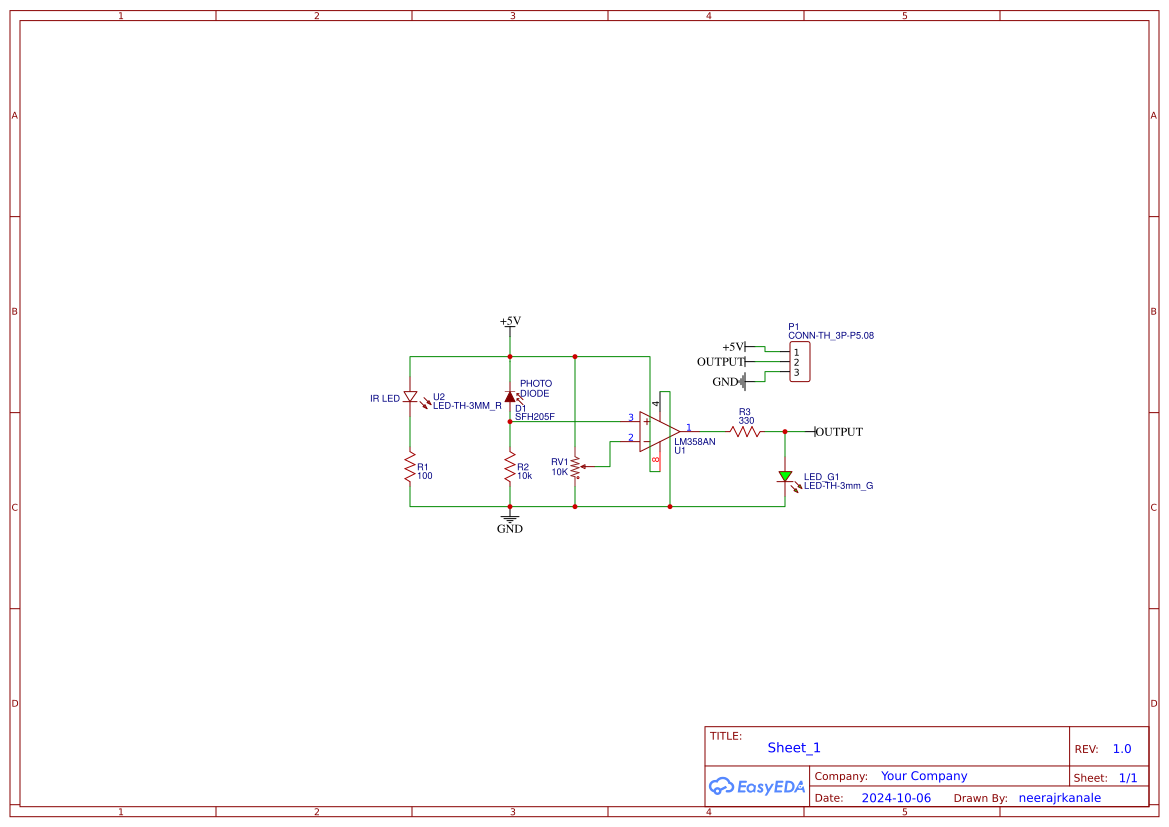
Task: Select the SFH205F photodiode symbol D1
Action: [511, 396]
